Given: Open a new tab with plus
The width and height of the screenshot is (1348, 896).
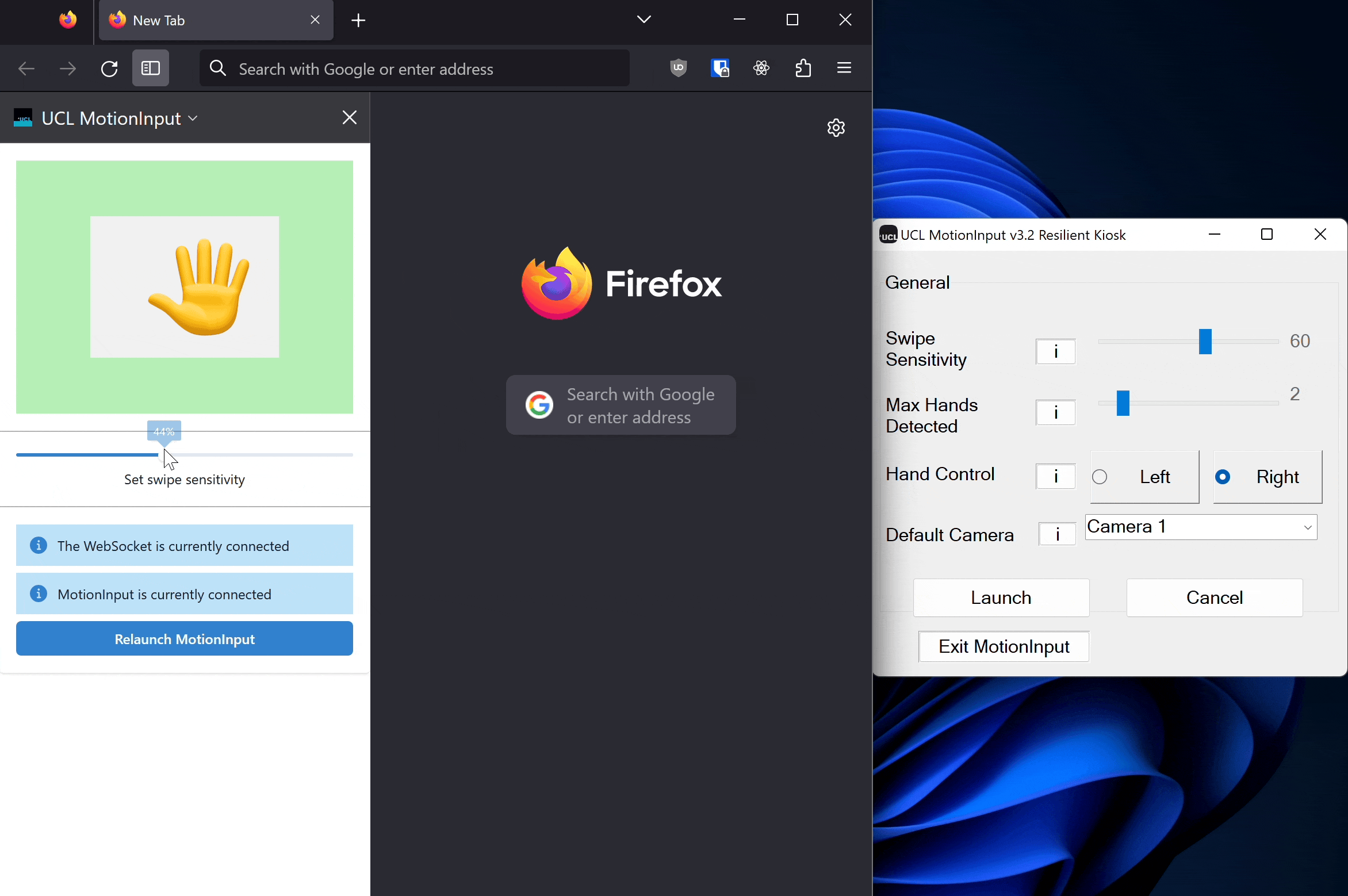Looking at the screenshot, I should pyautogui.click(x=358, y=21).
